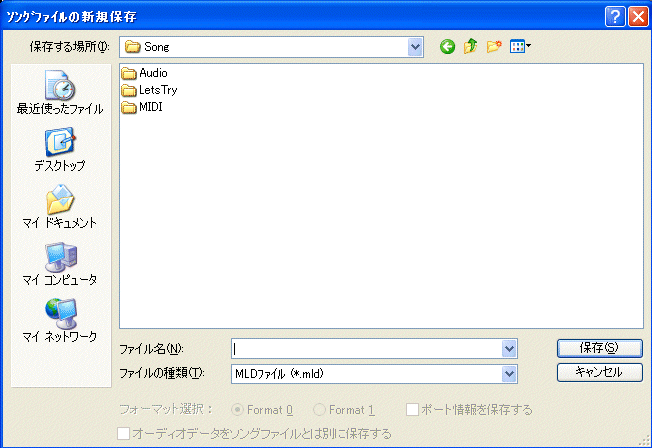Open the view menu icon
The width and height of the screenshot is (652, 448).
pos(520,46)
